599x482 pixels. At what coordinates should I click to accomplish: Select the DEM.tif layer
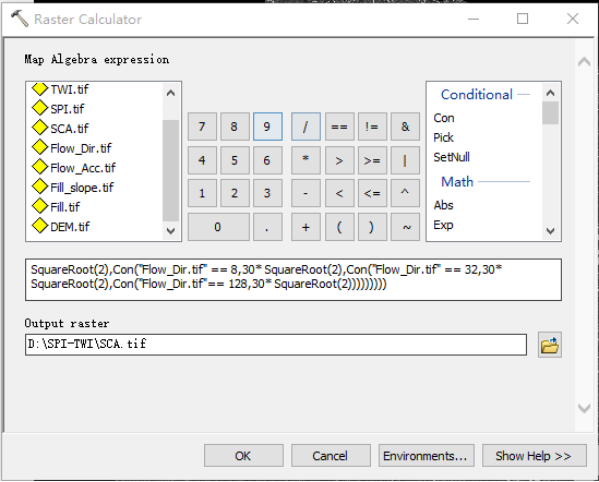pyautogui.click(x=70, y=226)
